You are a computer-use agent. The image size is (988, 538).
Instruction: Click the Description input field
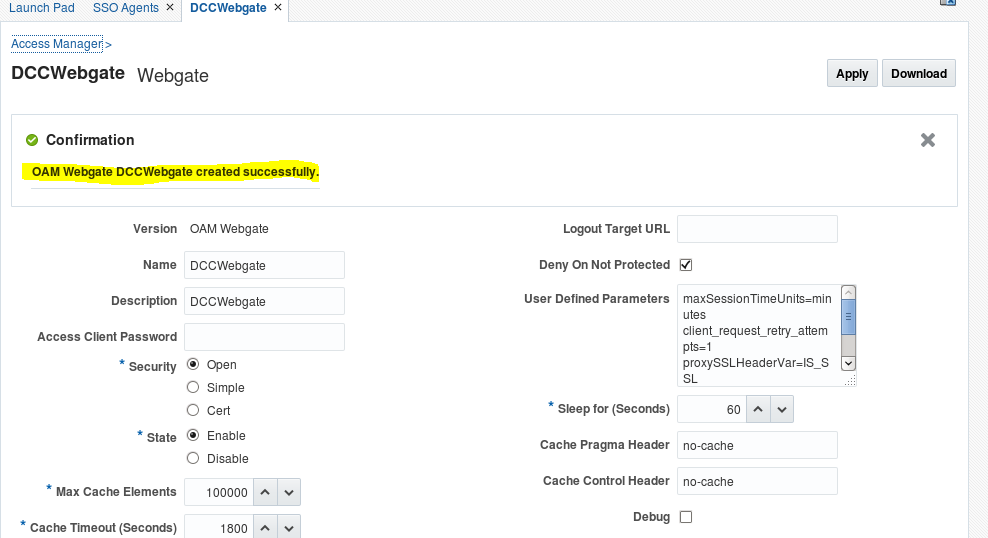click(x=264, y=301)
